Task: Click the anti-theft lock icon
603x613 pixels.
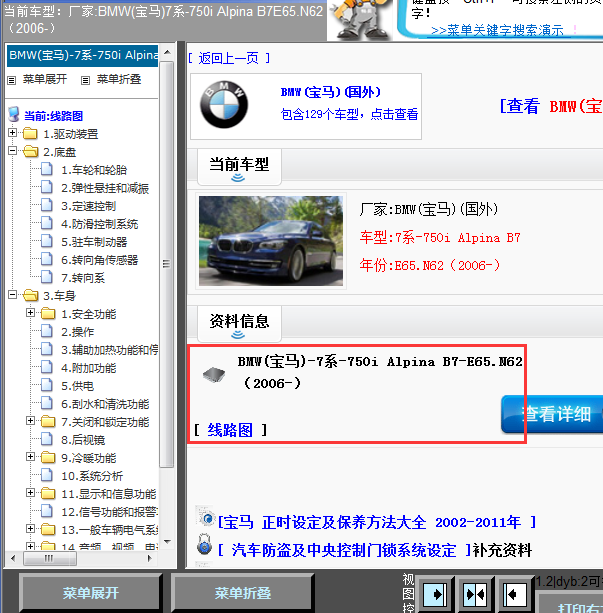Action: coord(205,544)
